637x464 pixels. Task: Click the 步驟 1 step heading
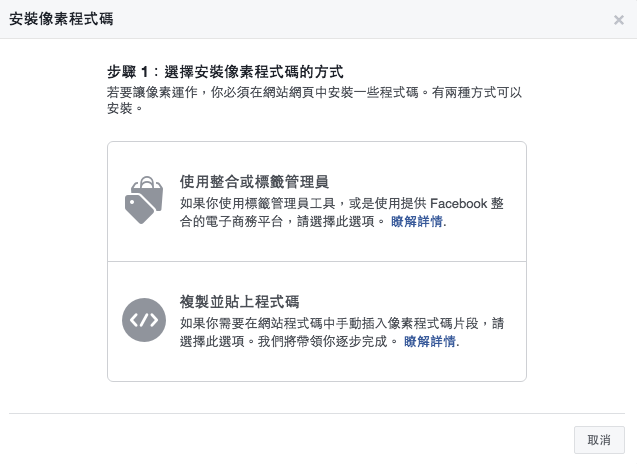[x=225, y=72]
